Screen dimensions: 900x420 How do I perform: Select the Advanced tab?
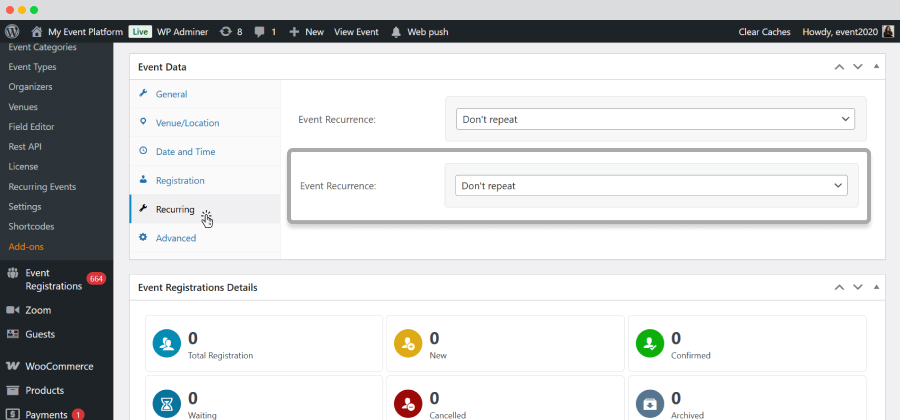point(175,238)
